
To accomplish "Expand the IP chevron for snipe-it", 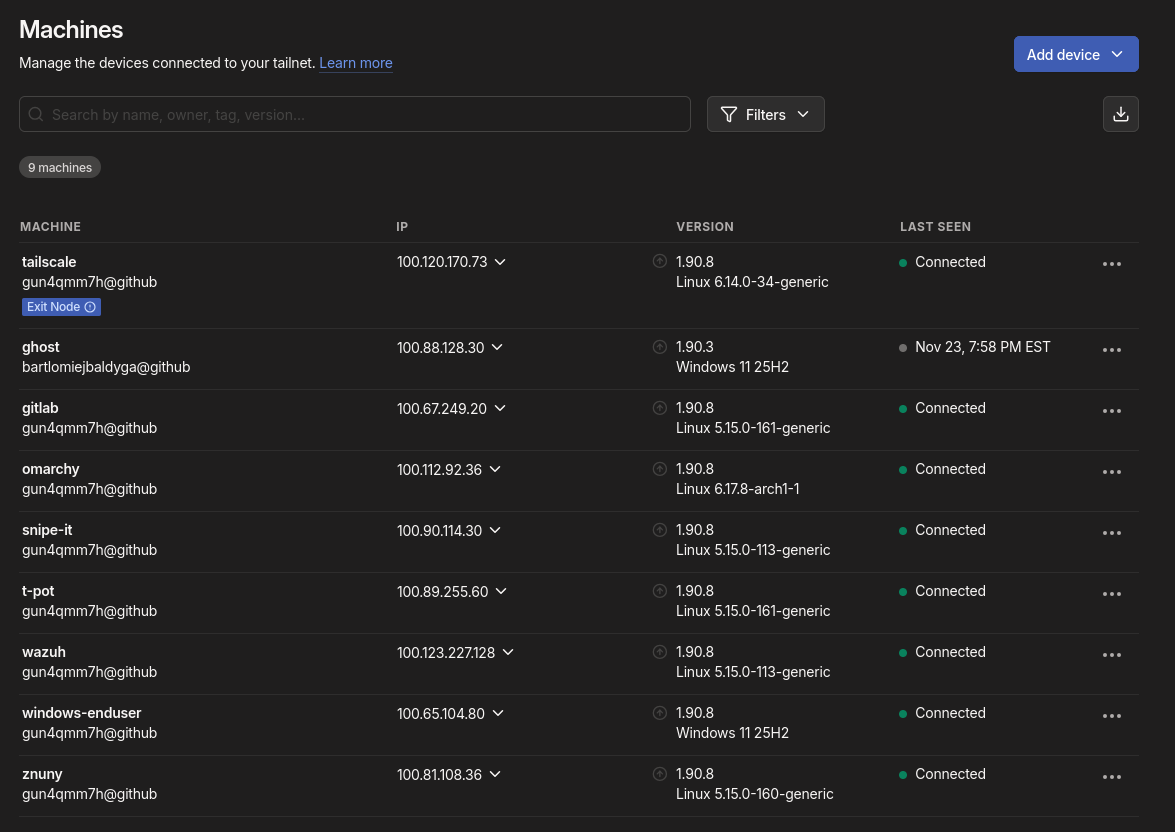I will point(495,530).
